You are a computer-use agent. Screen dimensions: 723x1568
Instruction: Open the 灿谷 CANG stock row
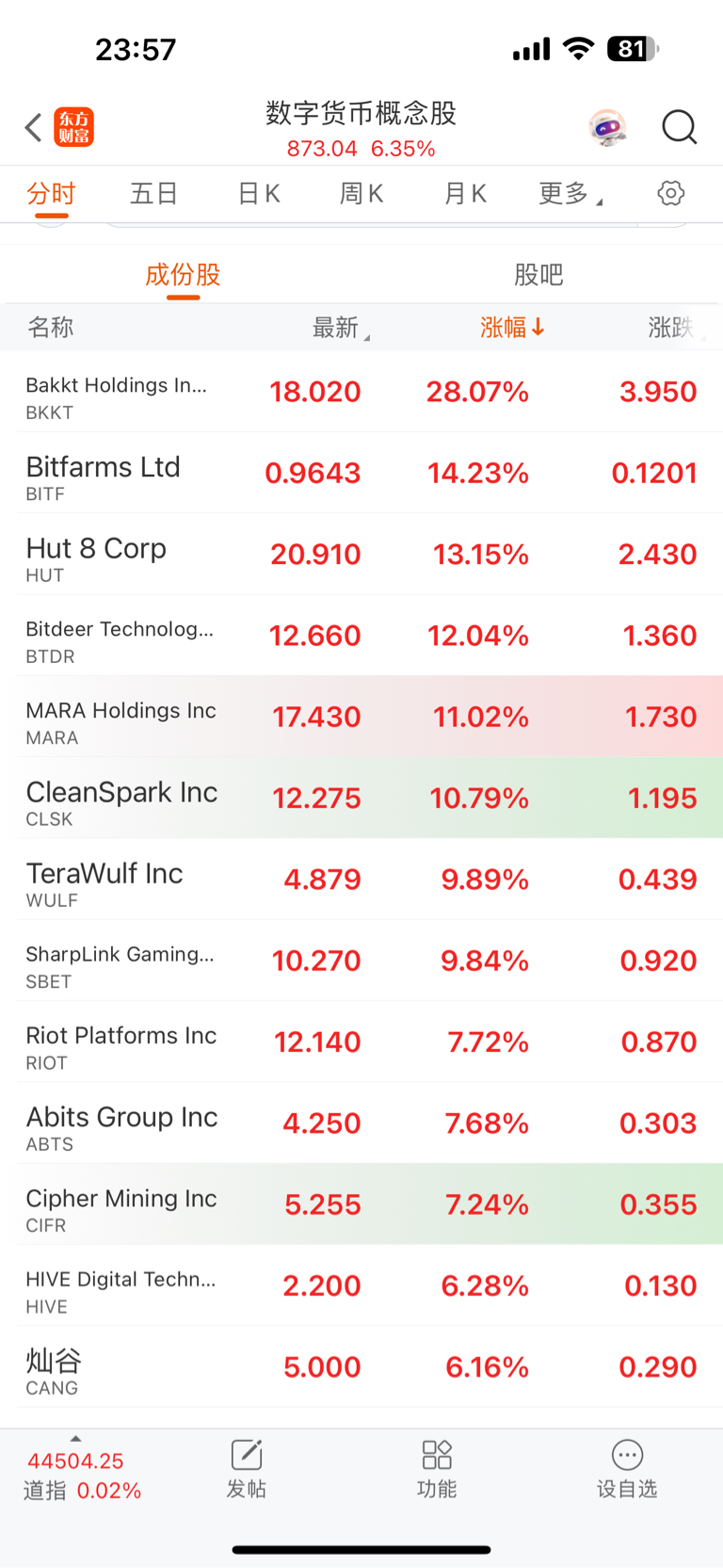(x=361, y=1367)
